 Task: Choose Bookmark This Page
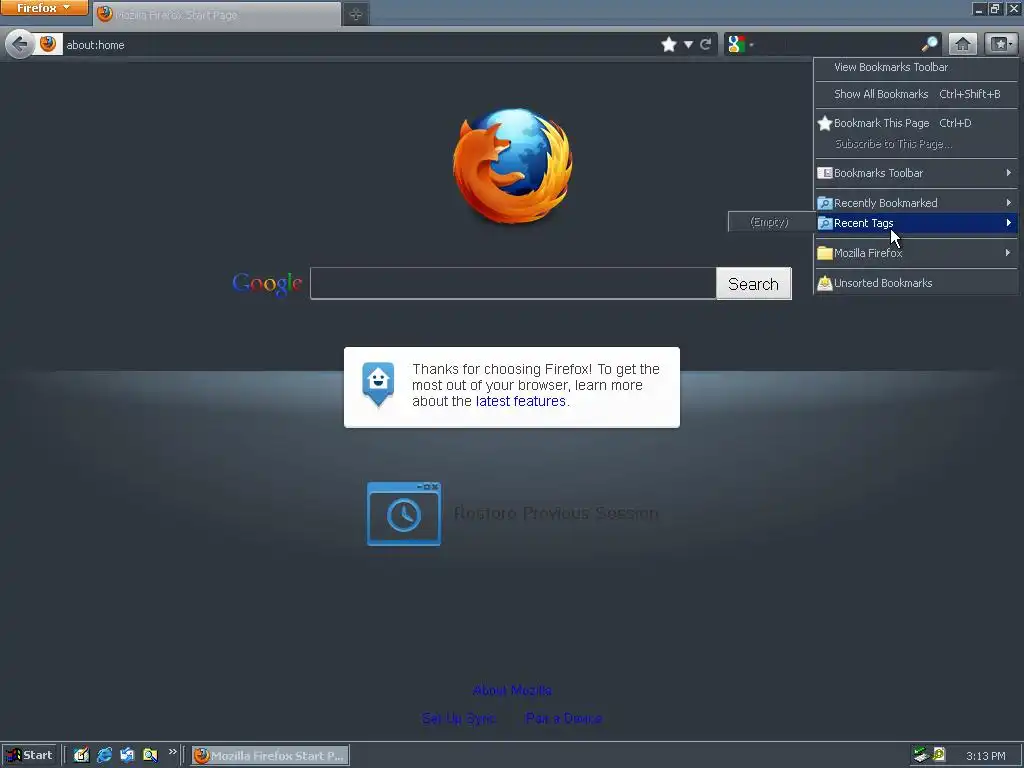(x=916, y=123)
